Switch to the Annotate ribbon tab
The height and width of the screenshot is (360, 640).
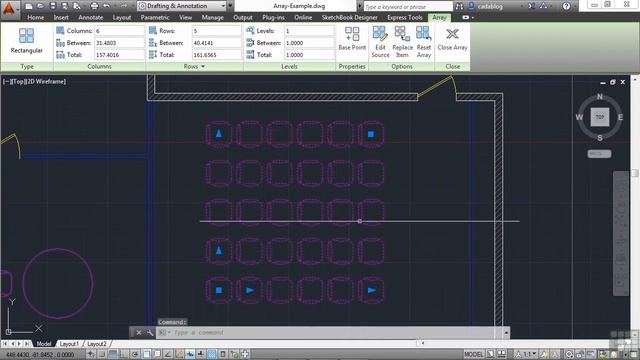pos(91,18)
